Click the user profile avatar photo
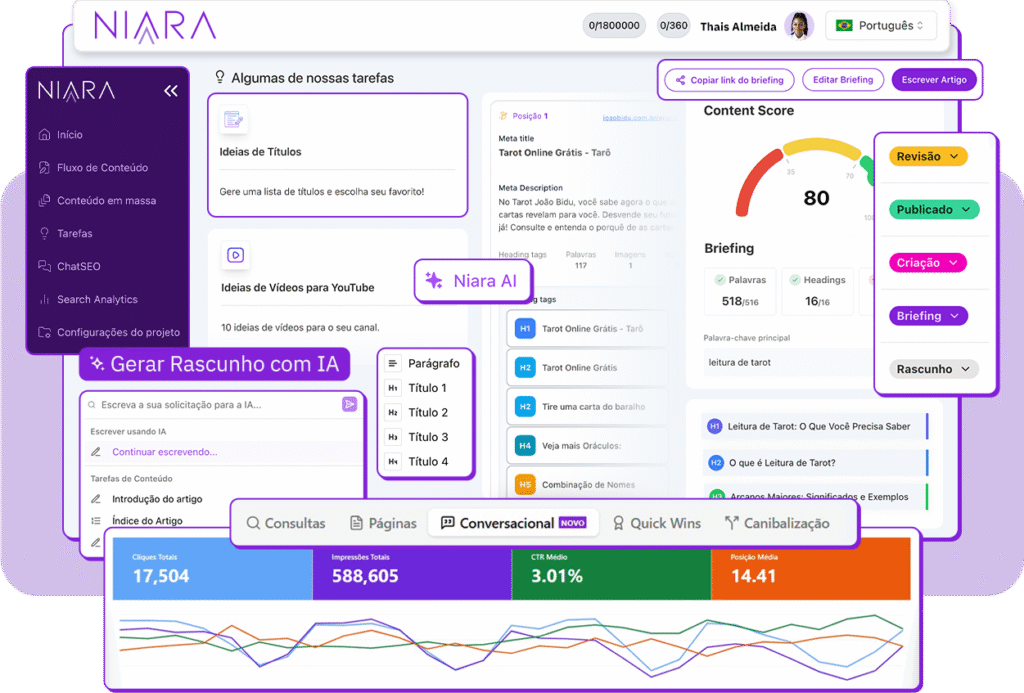 pos(798,26)
